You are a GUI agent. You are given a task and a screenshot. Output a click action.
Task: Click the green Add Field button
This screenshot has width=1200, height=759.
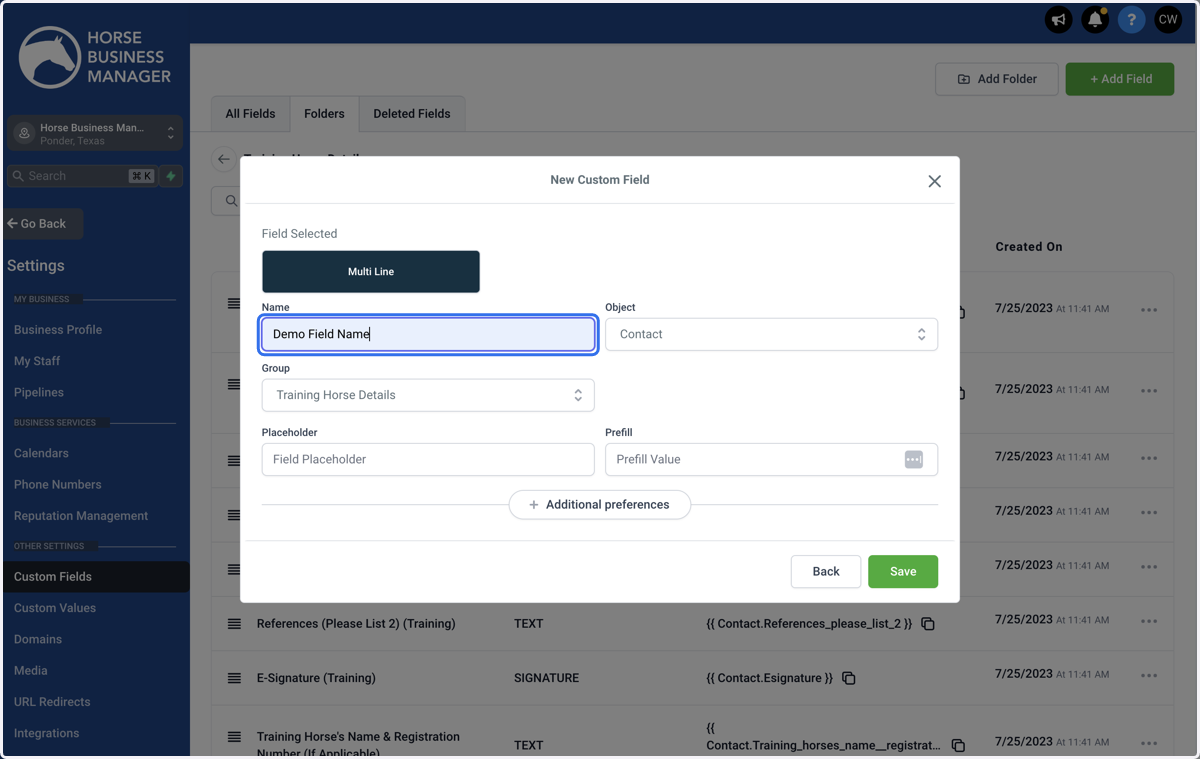tap(1120, 79)
